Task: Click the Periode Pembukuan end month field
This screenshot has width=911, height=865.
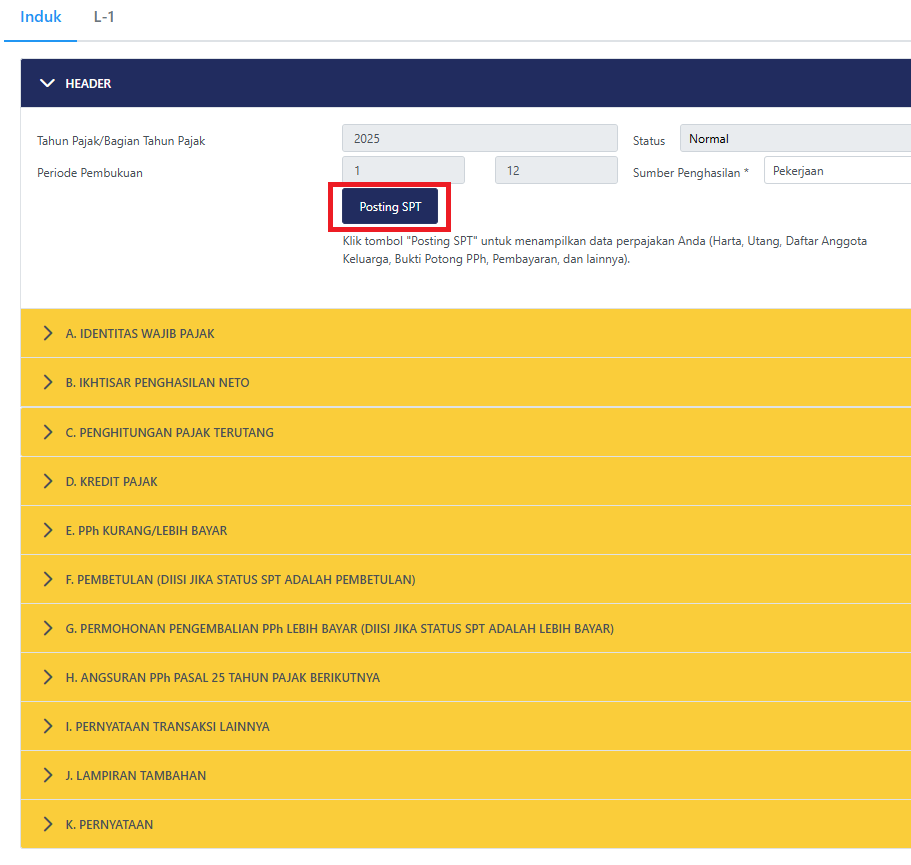Action: click(x=556, y=170)
